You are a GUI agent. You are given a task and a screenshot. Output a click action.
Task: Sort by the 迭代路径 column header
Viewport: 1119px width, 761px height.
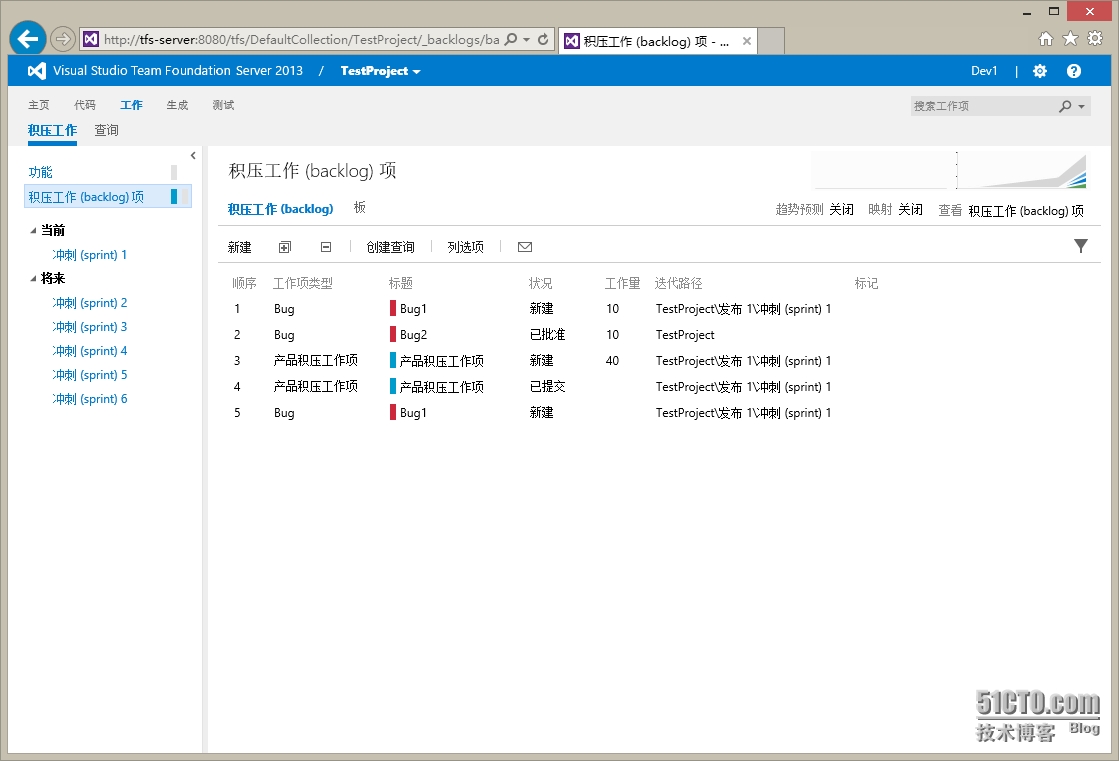pos(678,283)
